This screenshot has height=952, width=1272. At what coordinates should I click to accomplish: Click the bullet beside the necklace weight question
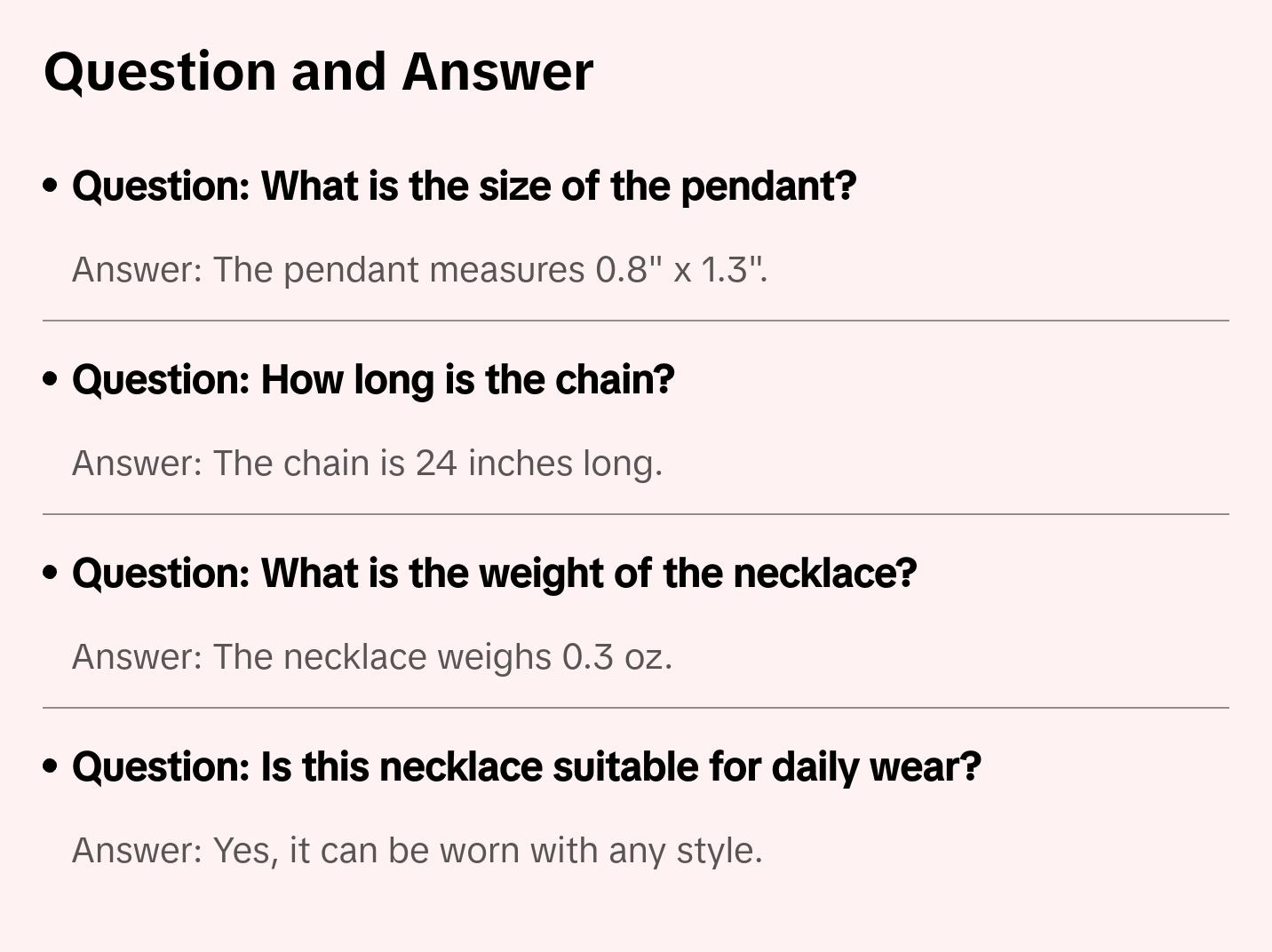(x=51, y=573)
